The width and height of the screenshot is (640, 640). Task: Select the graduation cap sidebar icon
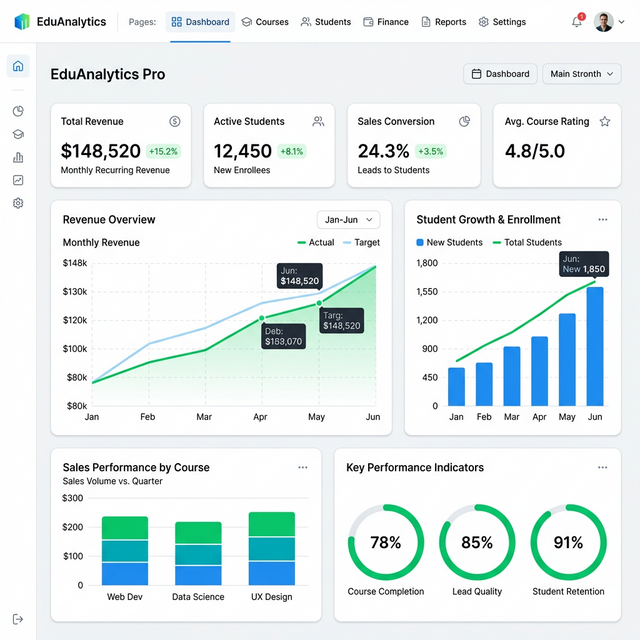coord(18,134)
